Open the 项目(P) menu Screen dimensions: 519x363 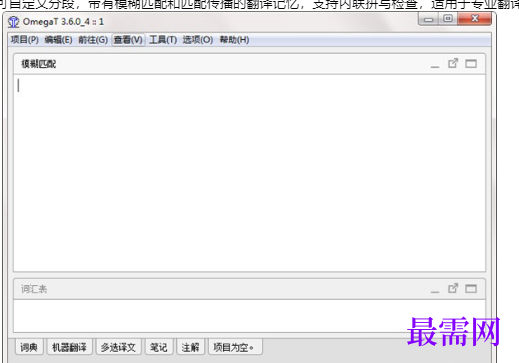click(24, 40)
